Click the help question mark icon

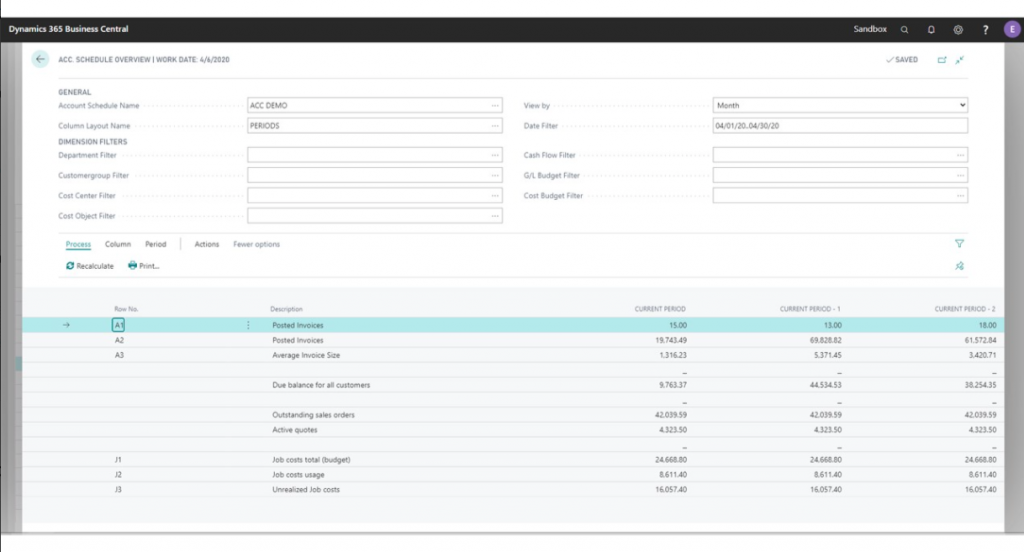pos(985,30)
